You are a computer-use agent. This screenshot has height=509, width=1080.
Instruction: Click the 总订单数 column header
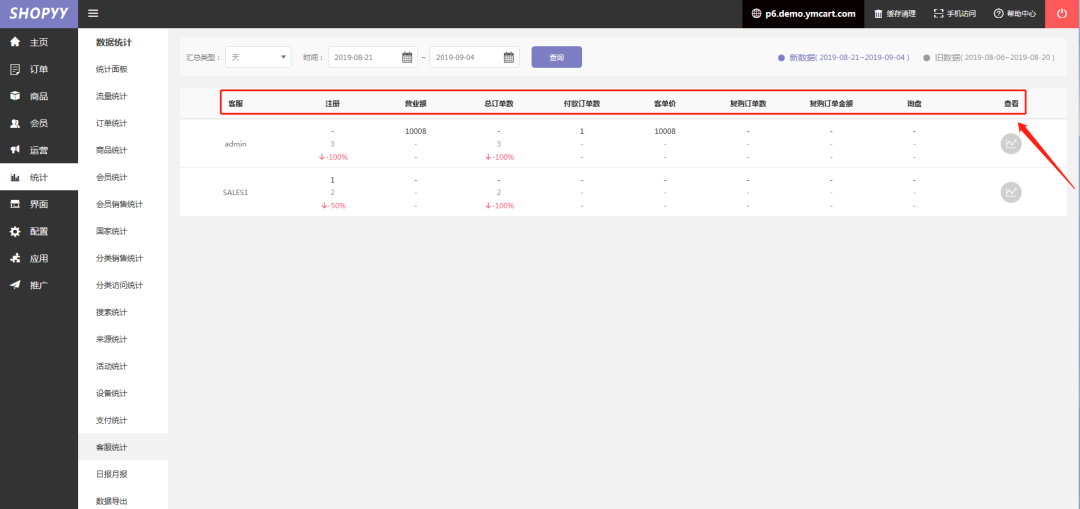499,103
